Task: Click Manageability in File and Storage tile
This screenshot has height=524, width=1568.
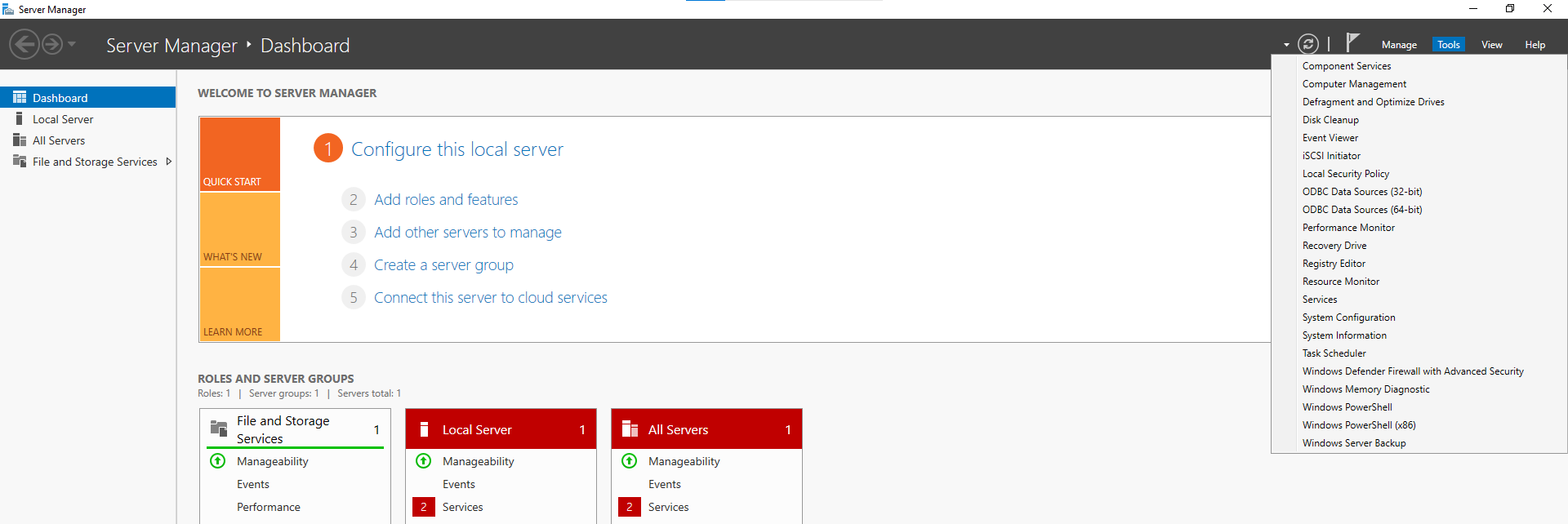Action: click(273, 461)
